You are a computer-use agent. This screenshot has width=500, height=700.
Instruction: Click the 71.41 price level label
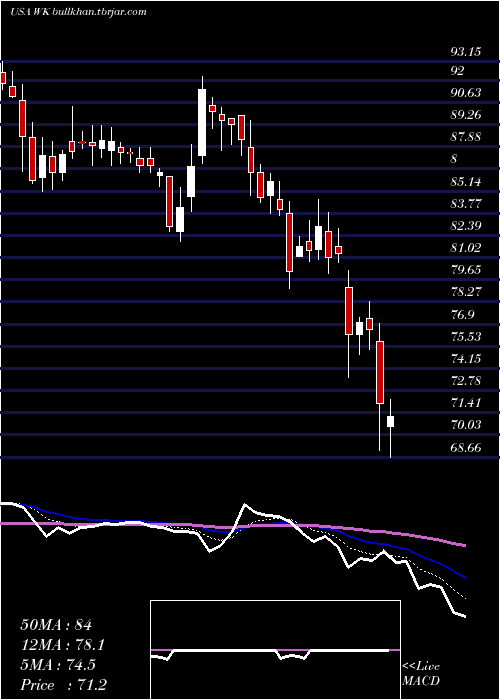(466, 402)
